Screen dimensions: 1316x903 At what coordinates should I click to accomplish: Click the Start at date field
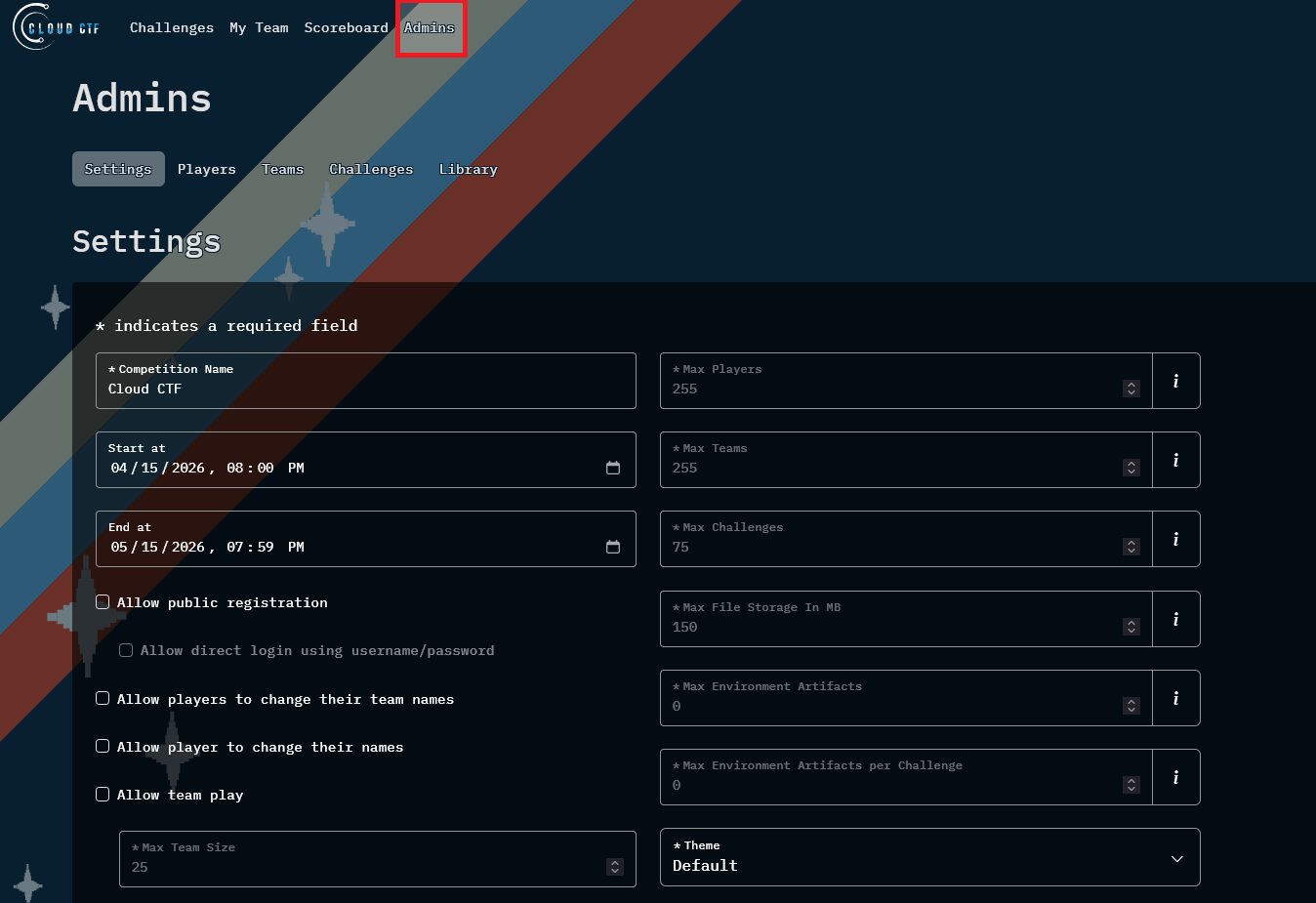tap(366, 460)
